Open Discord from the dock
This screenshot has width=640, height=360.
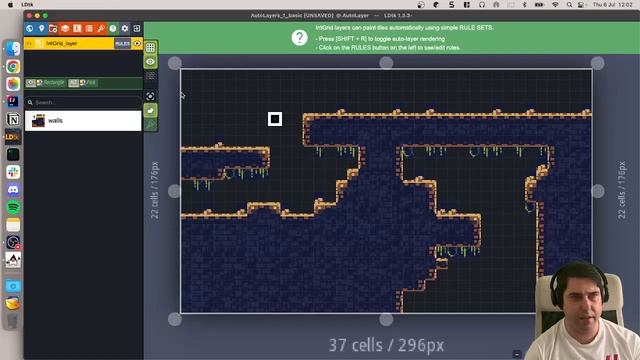[13, 190]
